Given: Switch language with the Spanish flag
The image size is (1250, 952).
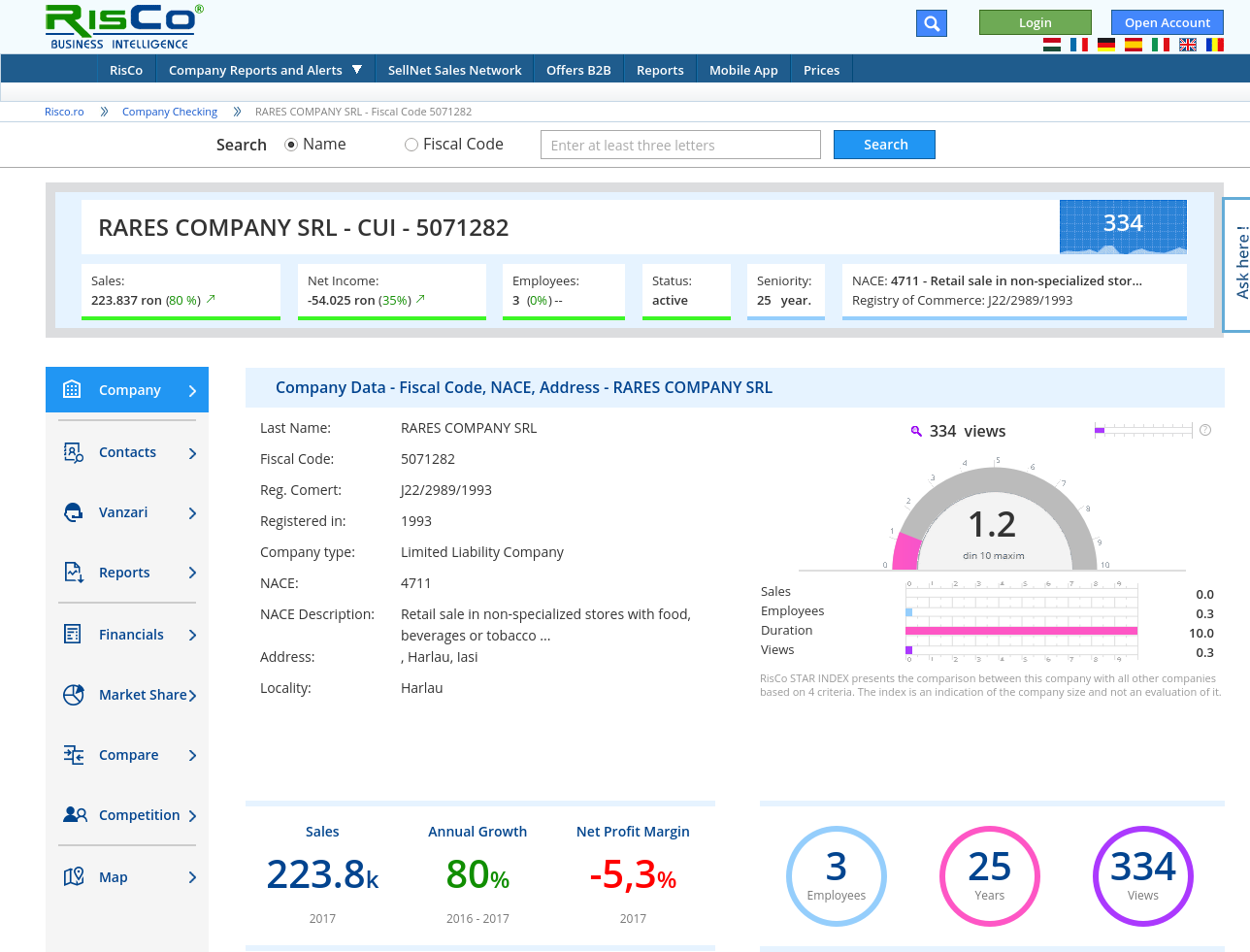Looking at the screenshot, I should point(1134,45).
